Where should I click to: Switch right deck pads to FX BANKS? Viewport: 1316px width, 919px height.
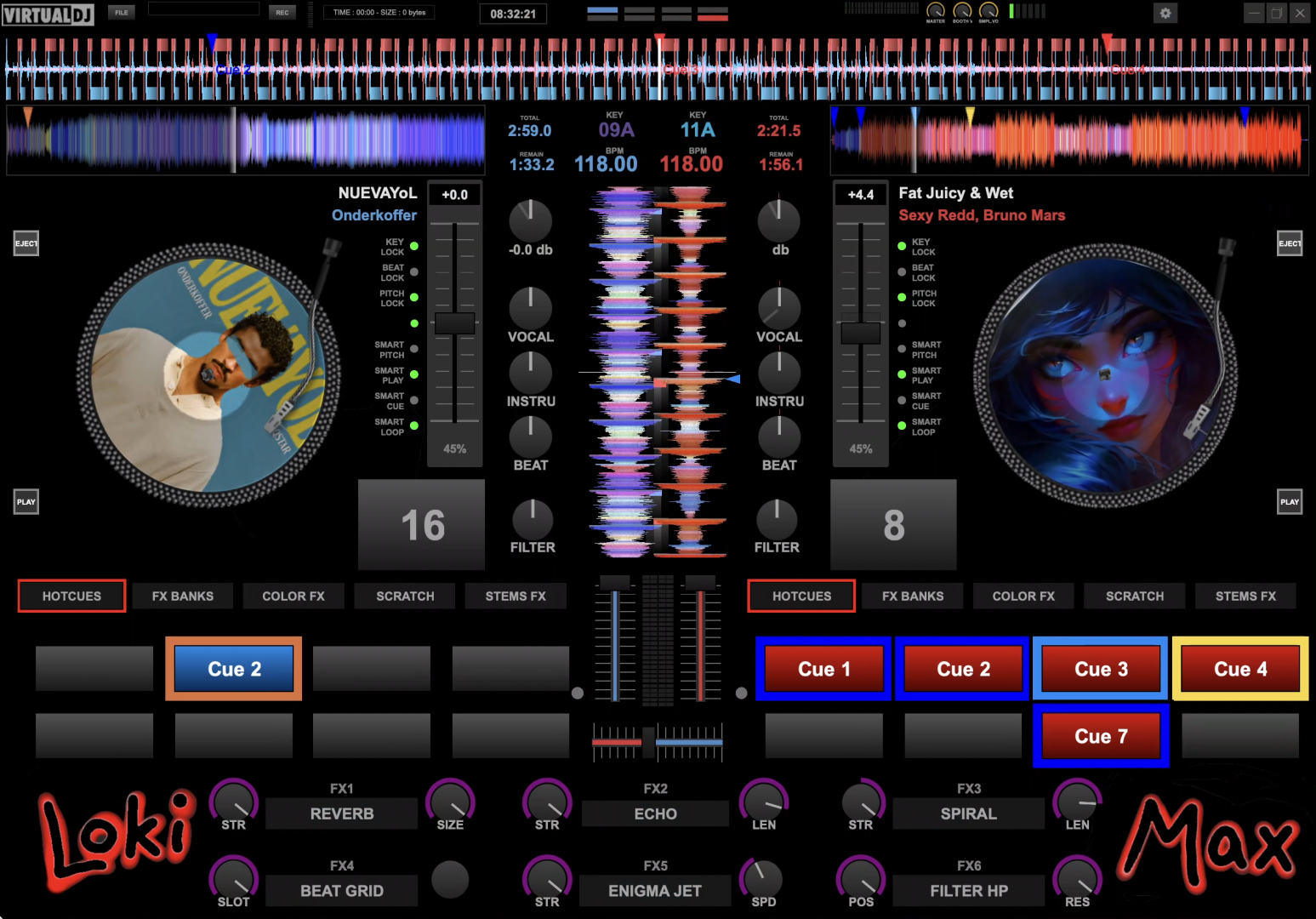913,596
